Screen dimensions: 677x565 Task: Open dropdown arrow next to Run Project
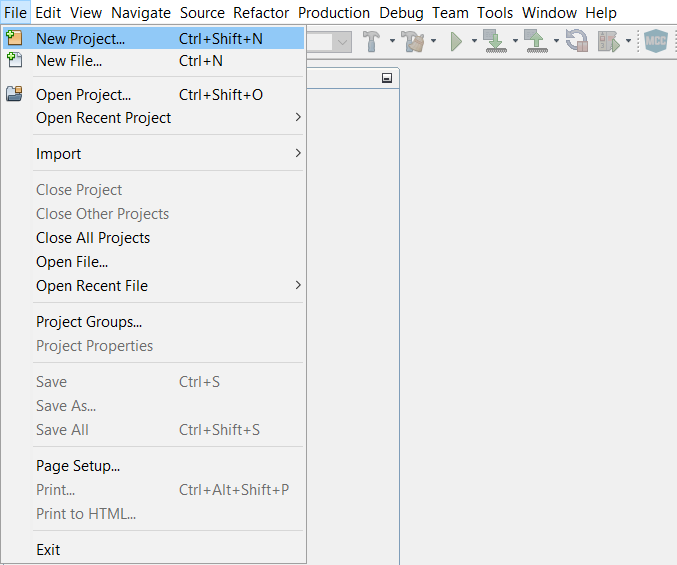[474, 41]
